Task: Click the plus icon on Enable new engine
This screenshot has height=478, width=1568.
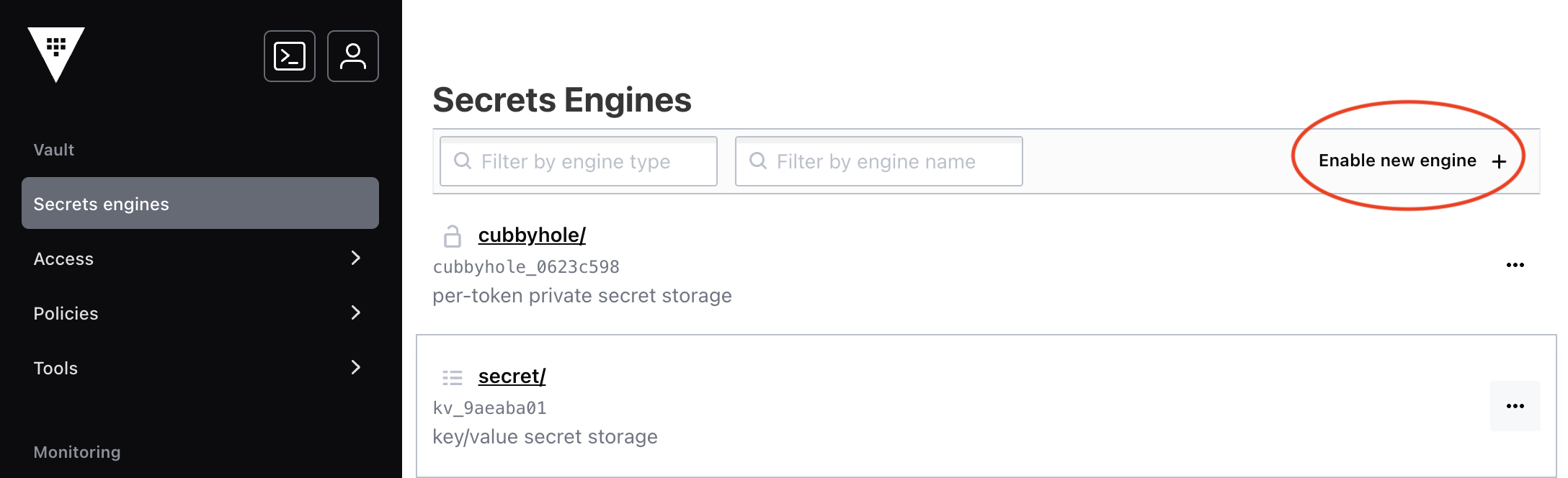Action: tap(1499, 161)
